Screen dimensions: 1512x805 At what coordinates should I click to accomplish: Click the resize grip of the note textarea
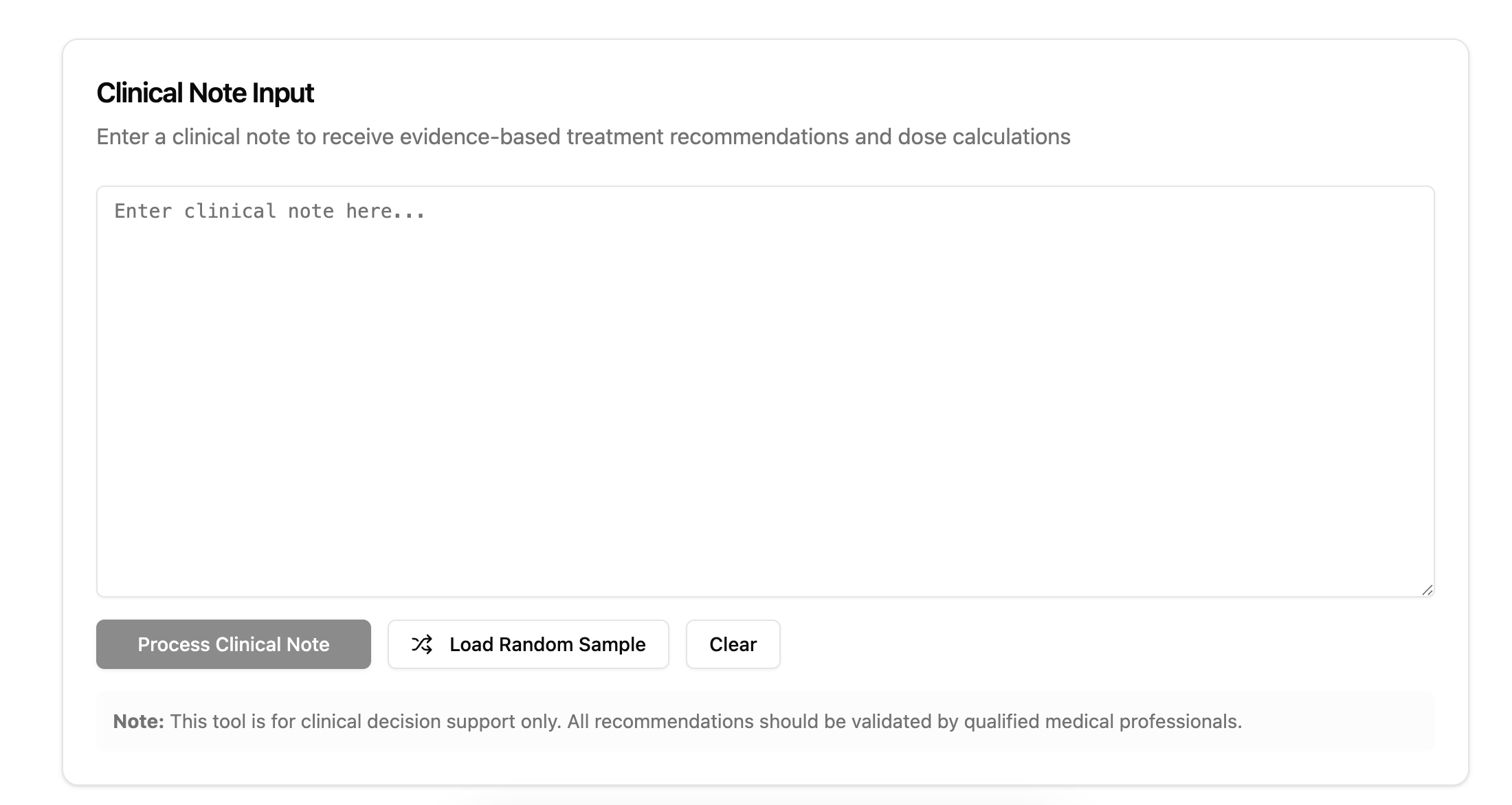click(x=1427, y=589)
